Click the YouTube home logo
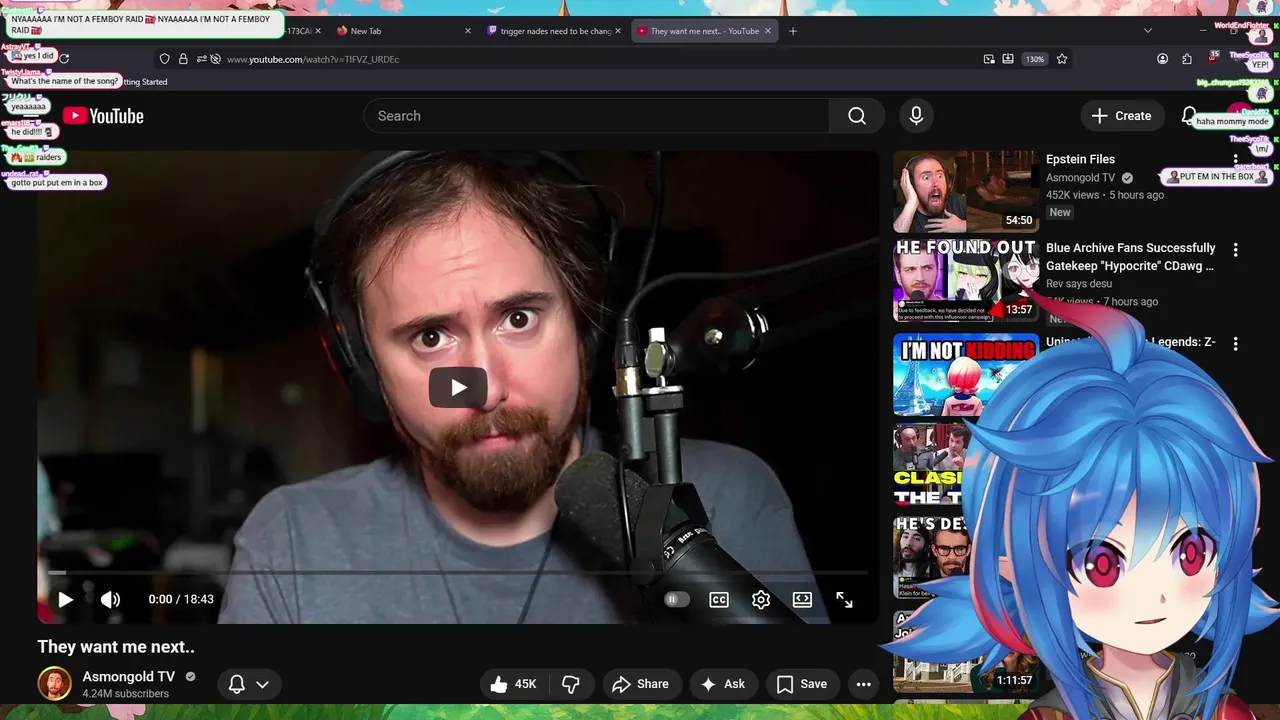Image resolution: width=1280 pixels, height=720 pixels. click(103, 116)
